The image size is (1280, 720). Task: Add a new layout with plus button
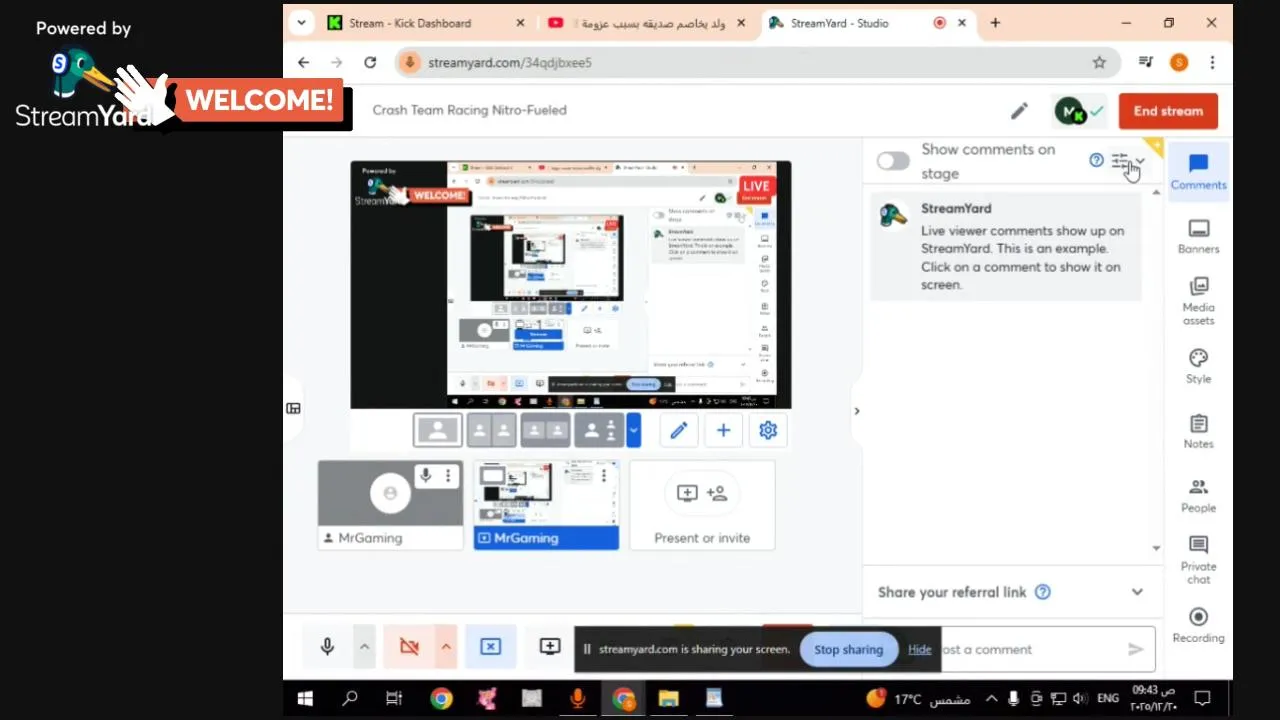(723, 430)
